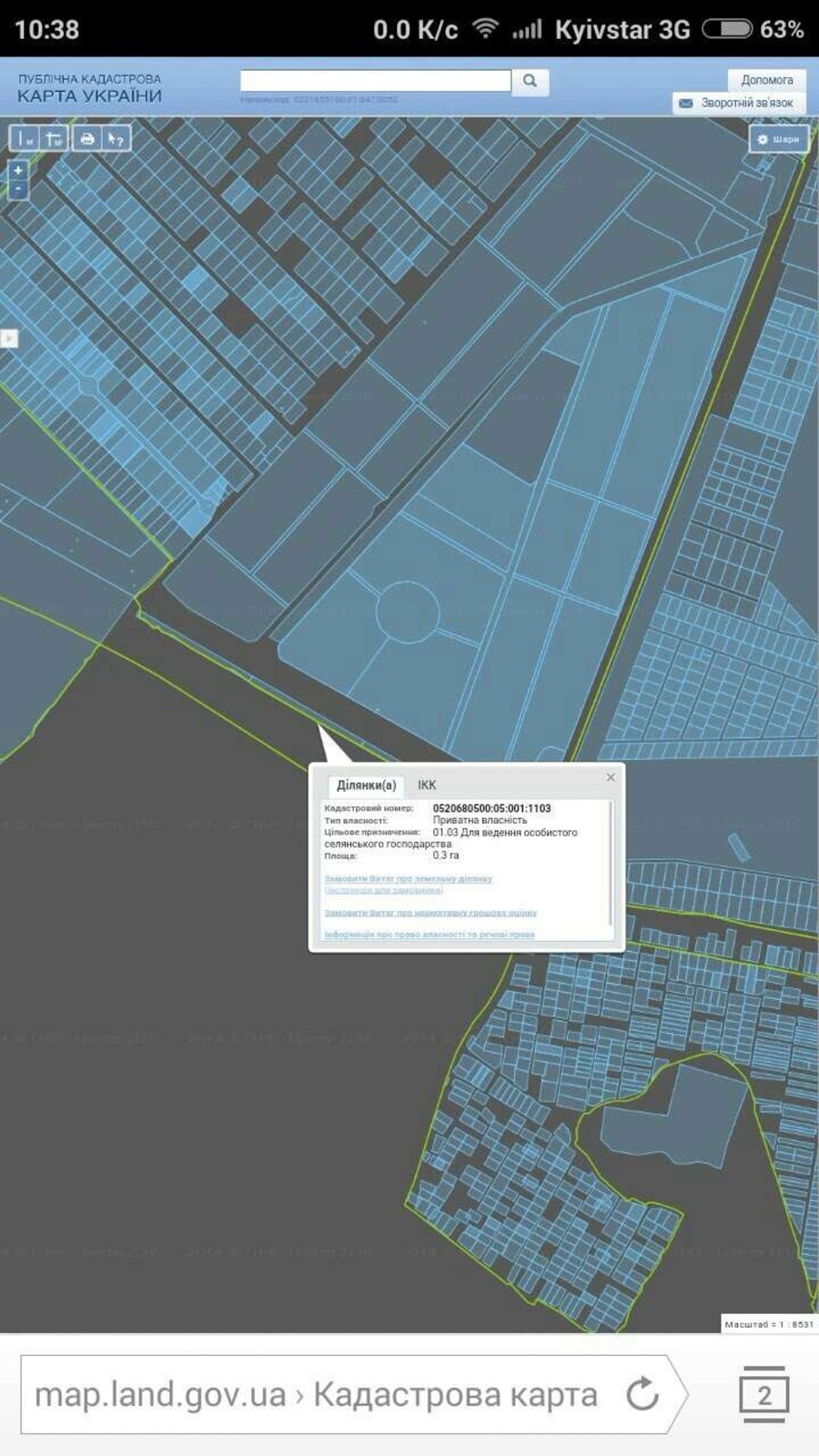This screenshot has height=1456, width=819.
Task: Close the parcel info popup
Action: coord(611,777)
